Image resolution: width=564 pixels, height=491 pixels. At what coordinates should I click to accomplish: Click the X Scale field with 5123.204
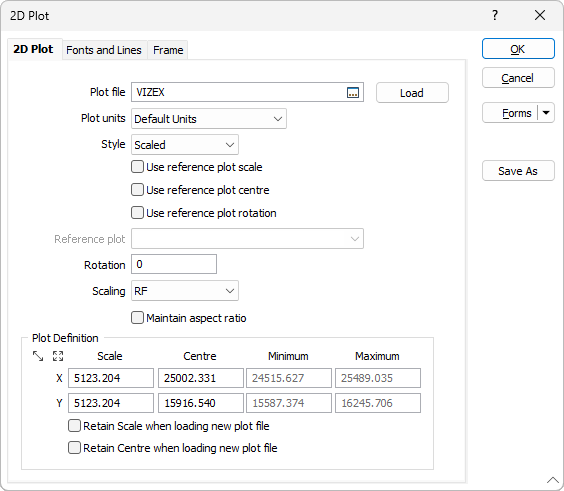click(111, 378)
